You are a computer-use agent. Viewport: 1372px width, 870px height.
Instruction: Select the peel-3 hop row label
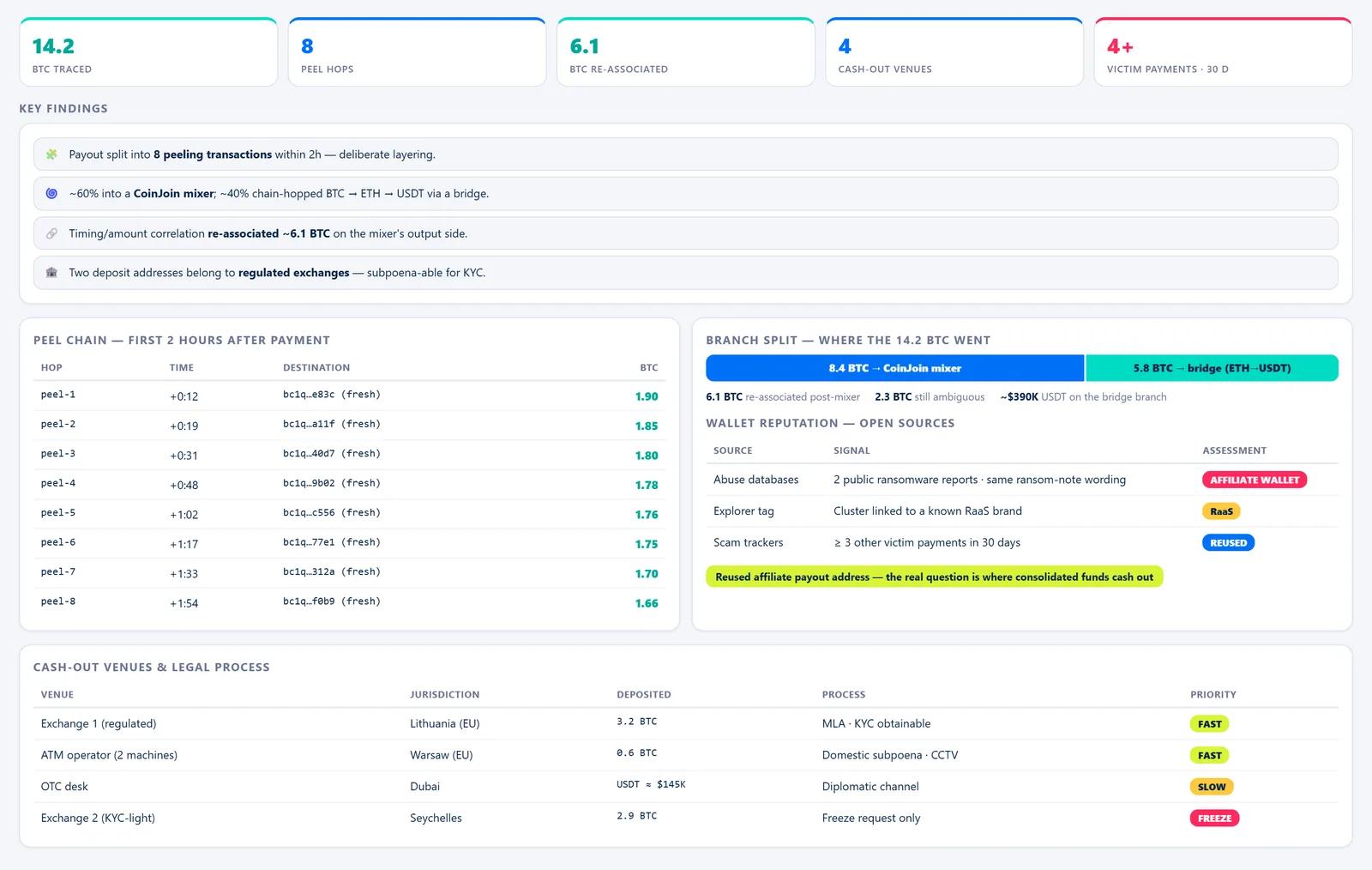[58, 454]
